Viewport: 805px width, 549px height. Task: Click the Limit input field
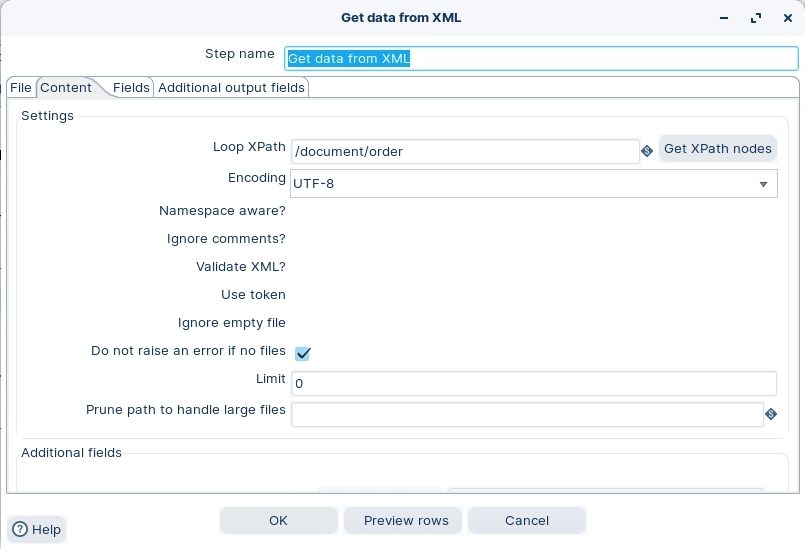533,383
